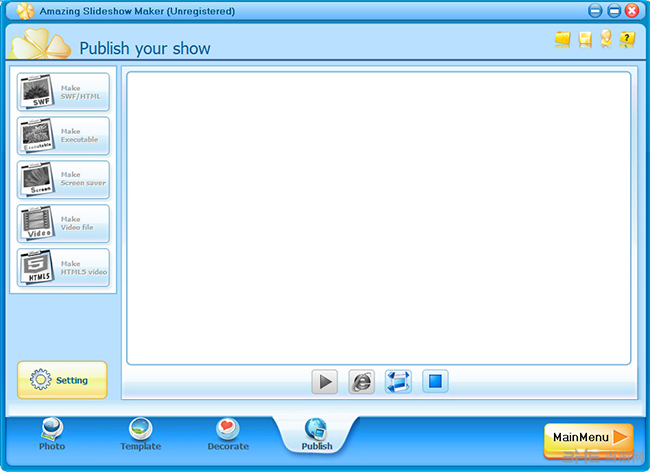Viewport: 650px width, 472px height.
Task: Choose Make HTML5 video output option
Action: [x=63, y=268]
